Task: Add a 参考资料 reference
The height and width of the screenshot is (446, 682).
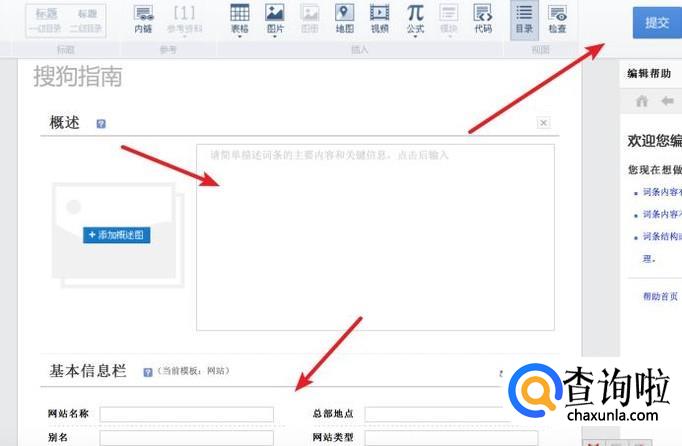Action: (x=184, y=20)
